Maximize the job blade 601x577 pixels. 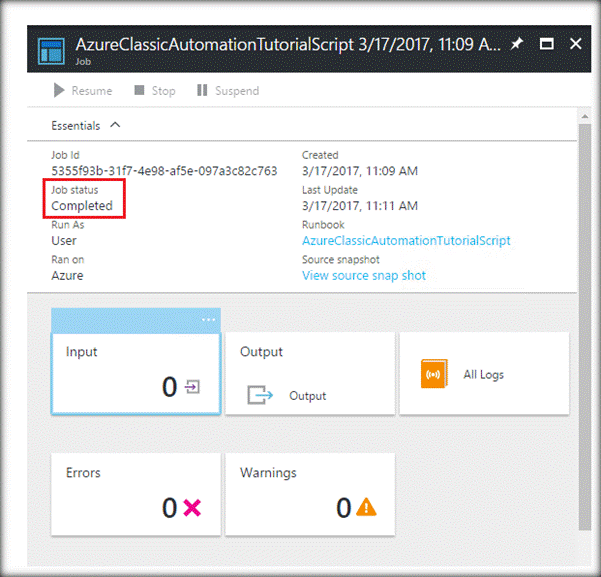point(546,44)
